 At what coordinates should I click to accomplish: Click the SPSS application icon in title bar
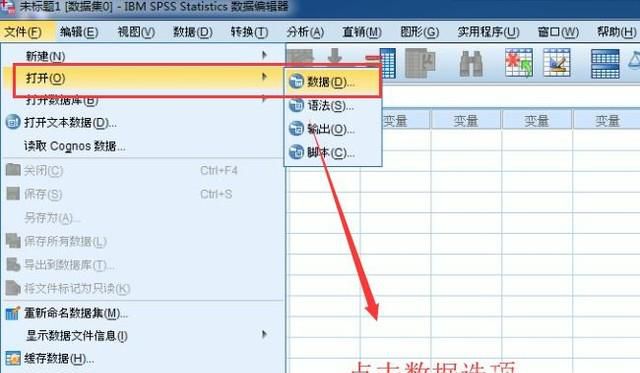[x=9, y=7]
